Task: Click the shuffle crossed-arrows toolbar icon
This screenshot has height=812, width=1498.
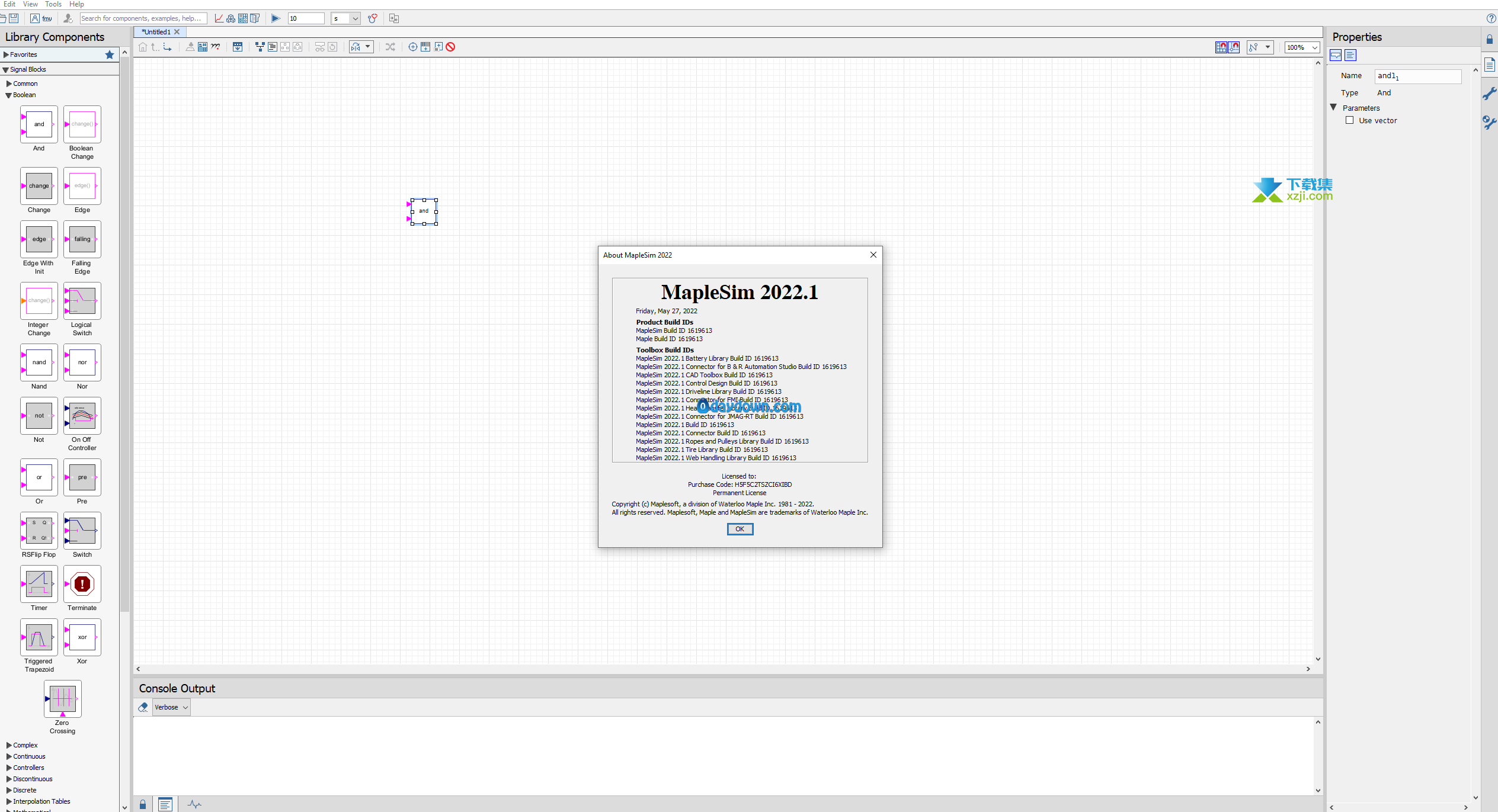Action: point(390,47)
